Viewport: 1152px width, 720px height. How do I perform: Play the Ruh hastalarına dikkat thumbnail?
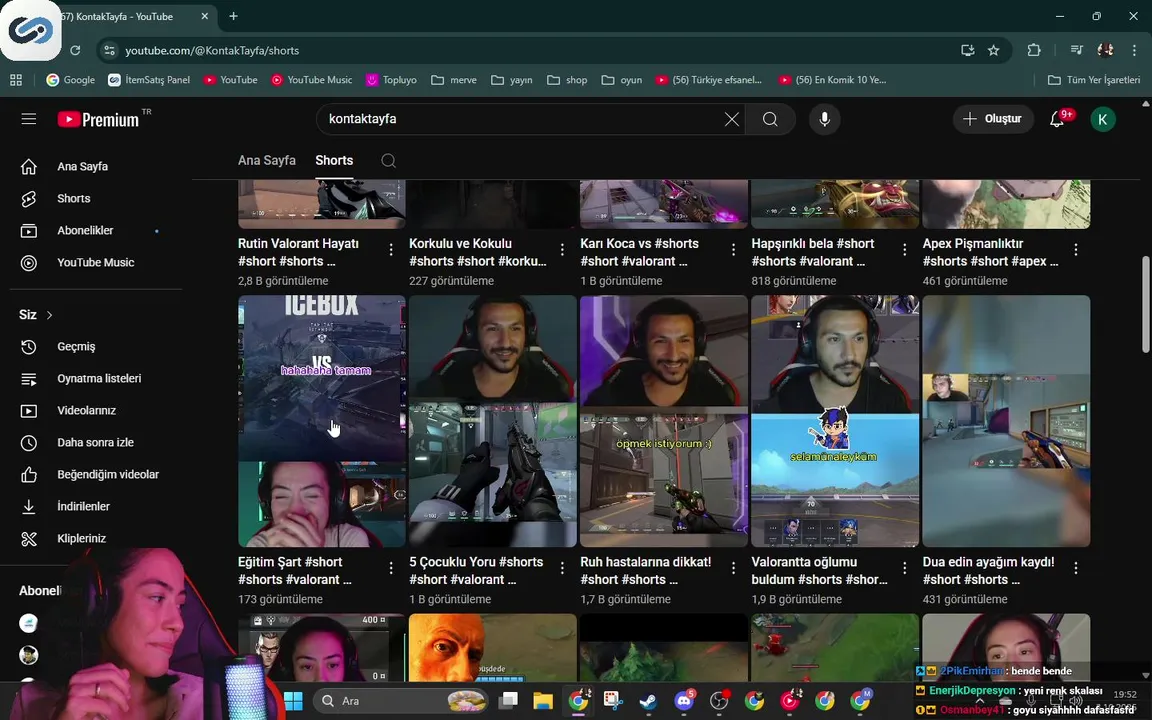[664, 421]
